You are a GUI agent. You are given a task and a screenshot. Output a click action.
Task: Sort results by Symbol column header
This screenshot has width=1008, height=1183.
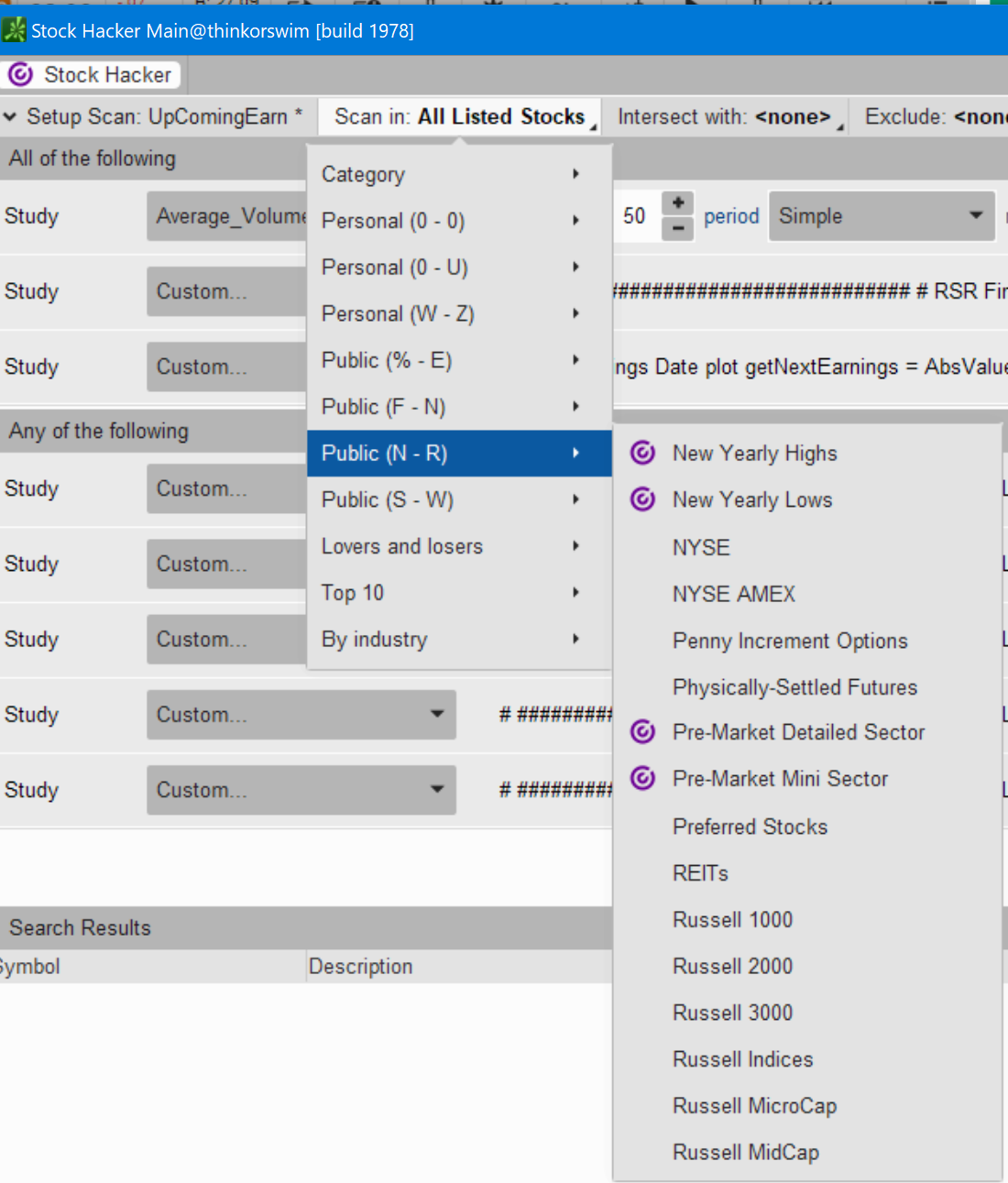(152, 966)
